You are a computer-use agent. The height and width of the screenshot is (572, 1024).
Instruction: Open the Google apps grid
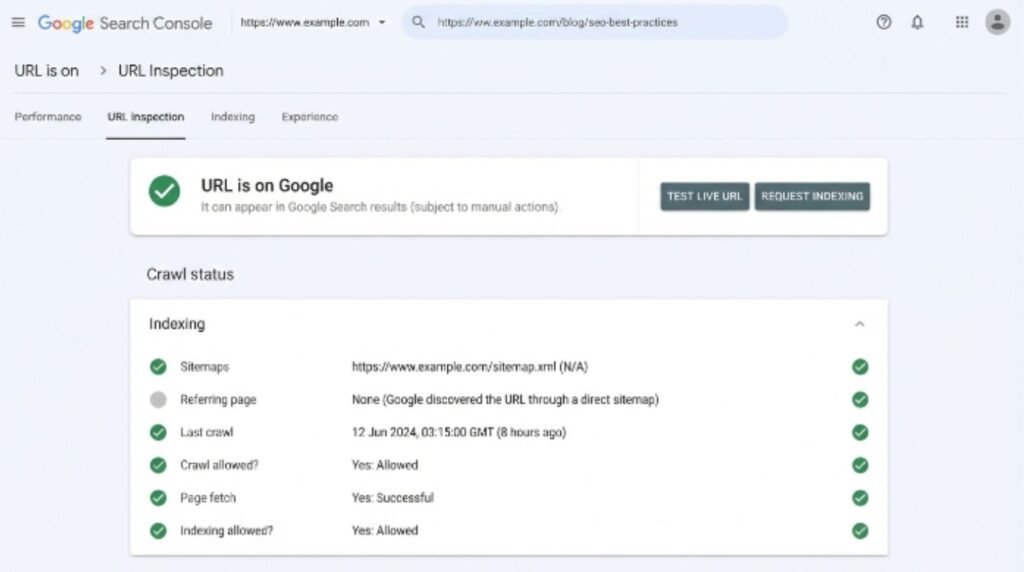962,22
